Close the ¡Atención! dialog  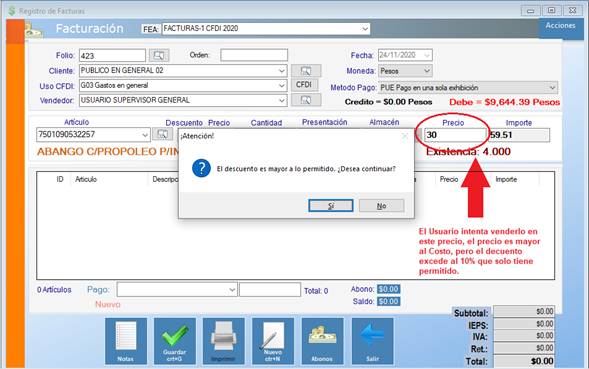[405, 136]
